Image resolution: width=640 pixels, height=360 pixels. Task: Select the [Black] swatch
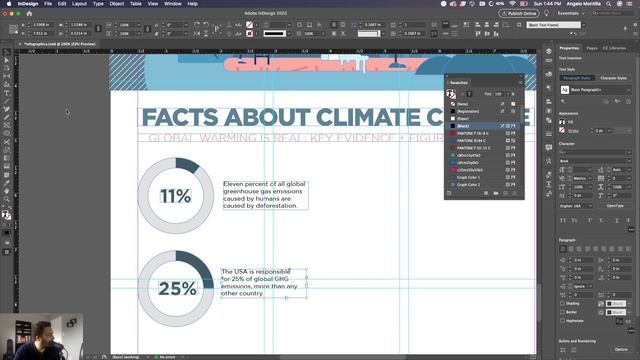483,126
